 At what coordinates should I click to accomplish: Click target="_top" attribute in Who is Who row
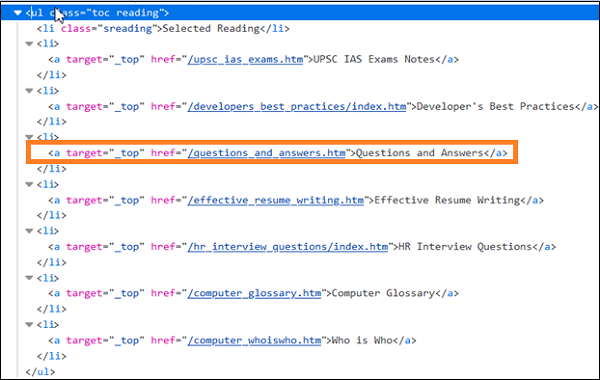pos(105,341)
